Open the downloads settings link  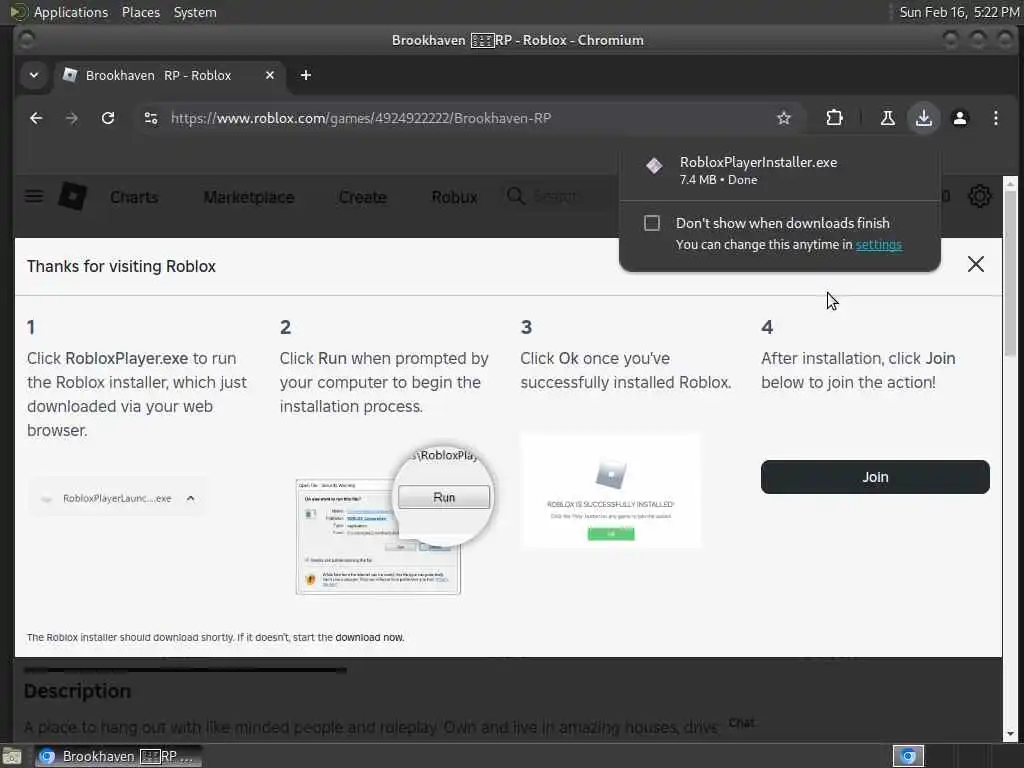[x=878, y=245]
